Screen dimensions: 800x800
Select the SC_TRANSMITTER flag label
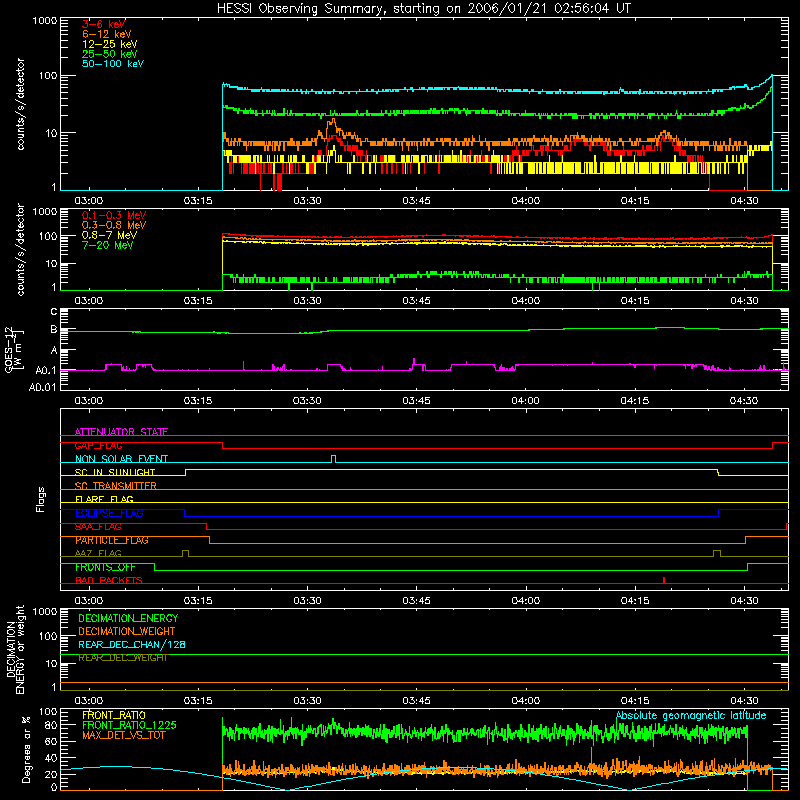pyautogui.click(x=116, y=486)
